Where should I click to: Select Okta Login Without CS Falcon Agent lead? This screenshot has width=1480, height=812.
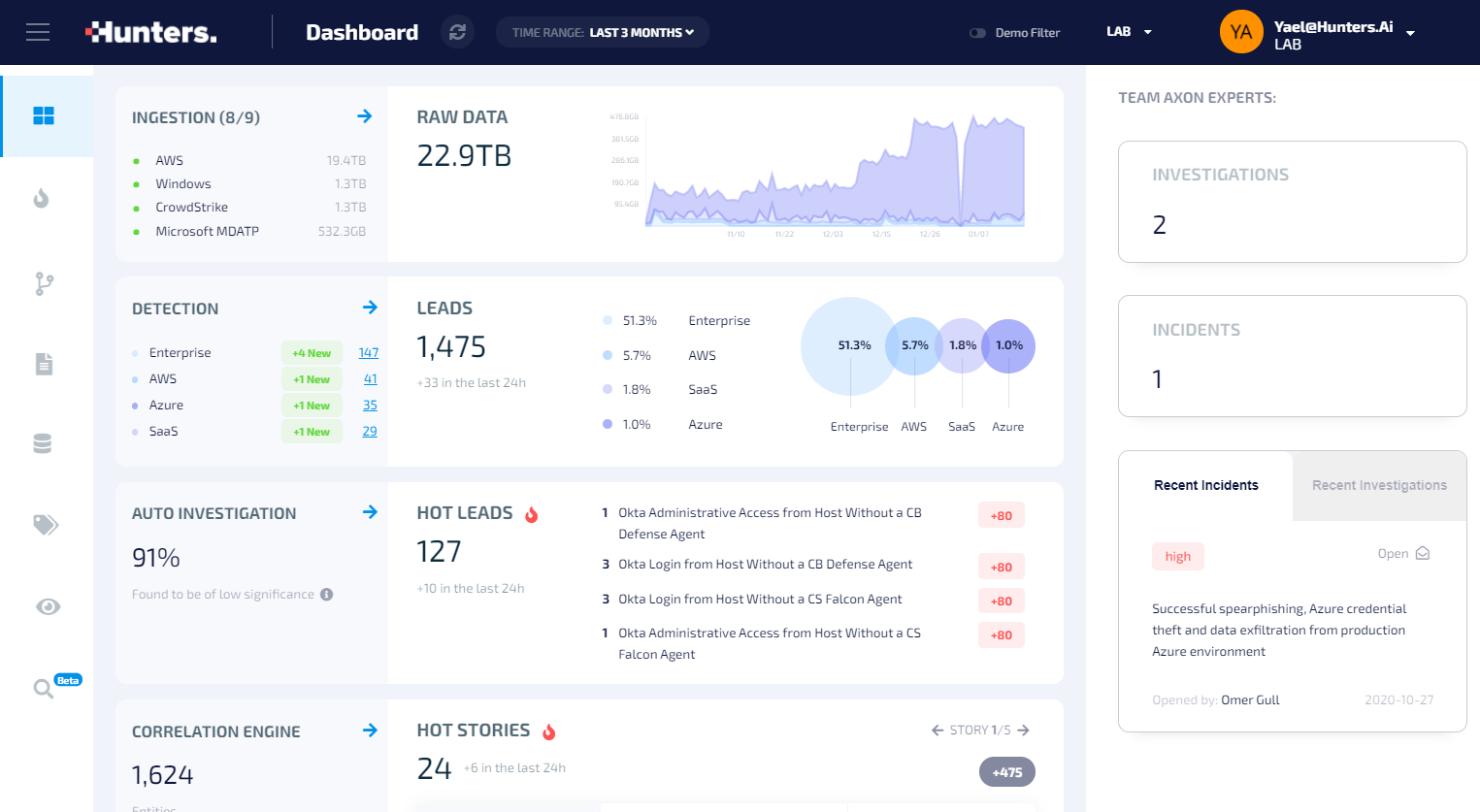click(x=760, y=599)
